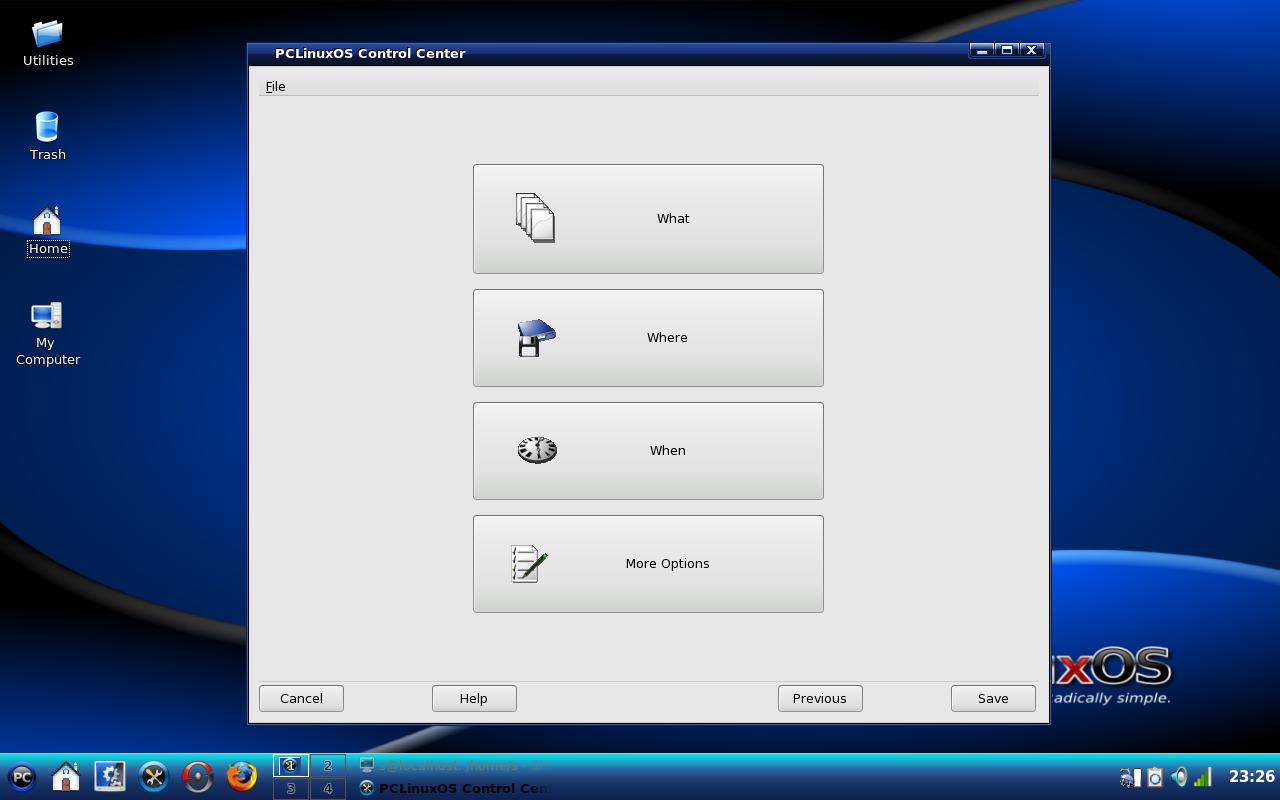Minimize the PCLinuxOS Control Center window
This screenshot has width=1280, height=800.
[982, 51]
